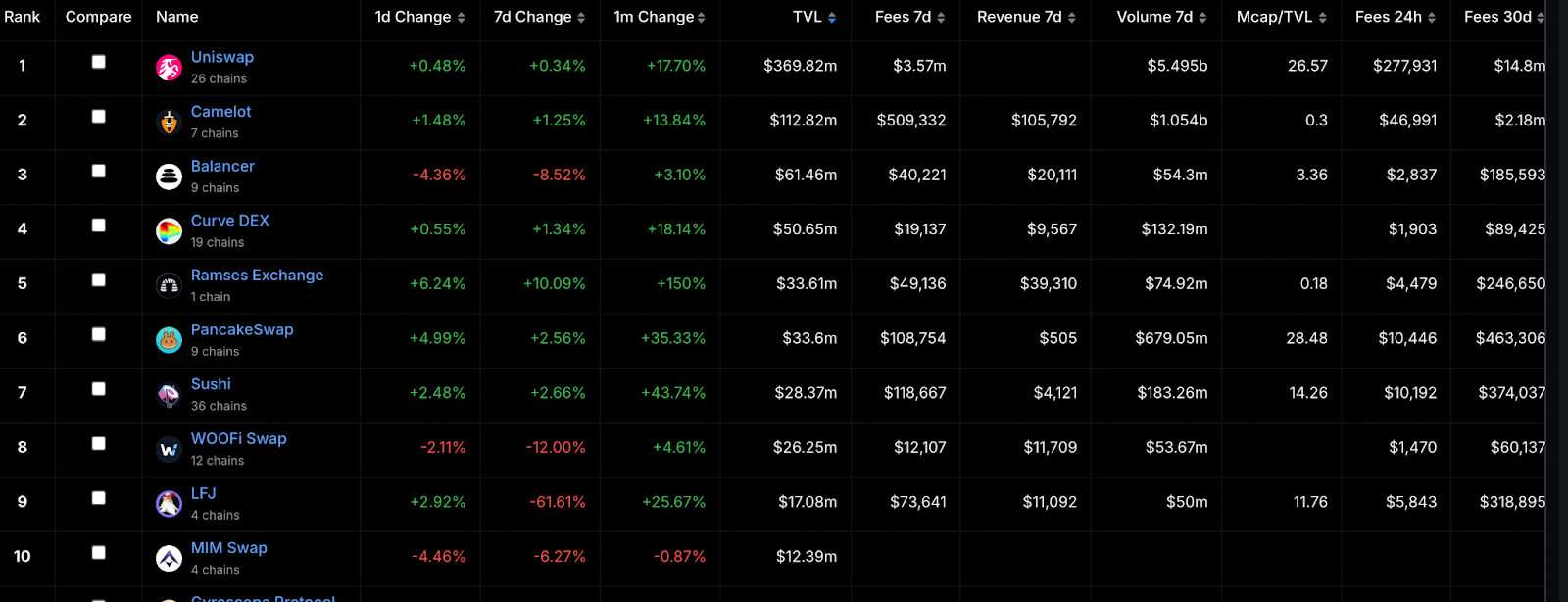This screenshot has width=1568, height=602.
Task: Enable compare checkbox in LFJ row
Action: pyautogui.click(x=98, y=498)
